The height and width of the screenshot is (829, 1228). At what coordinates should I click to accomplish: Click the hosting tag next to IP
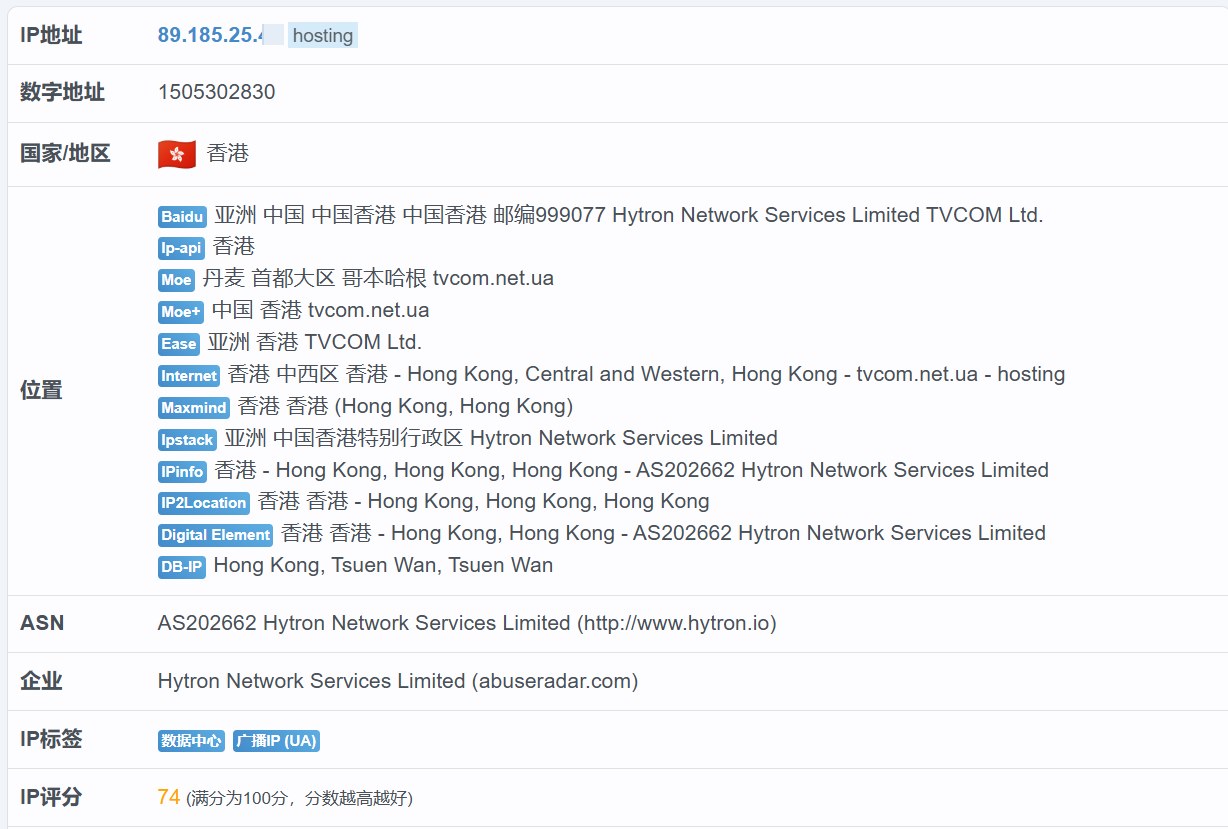(322, 36)
